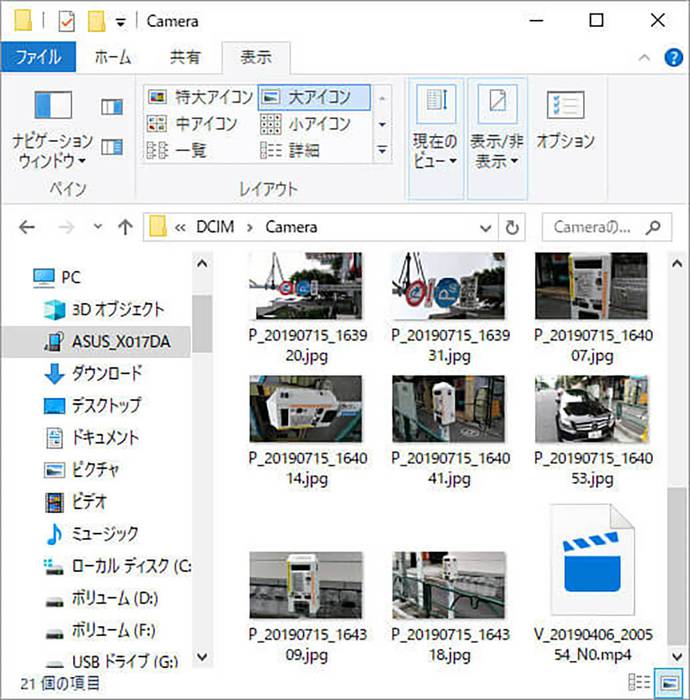690x700 pixels.
Task: Select USB ドライブ (G:)
Action: pyautogui.click(x=112, y=661)
